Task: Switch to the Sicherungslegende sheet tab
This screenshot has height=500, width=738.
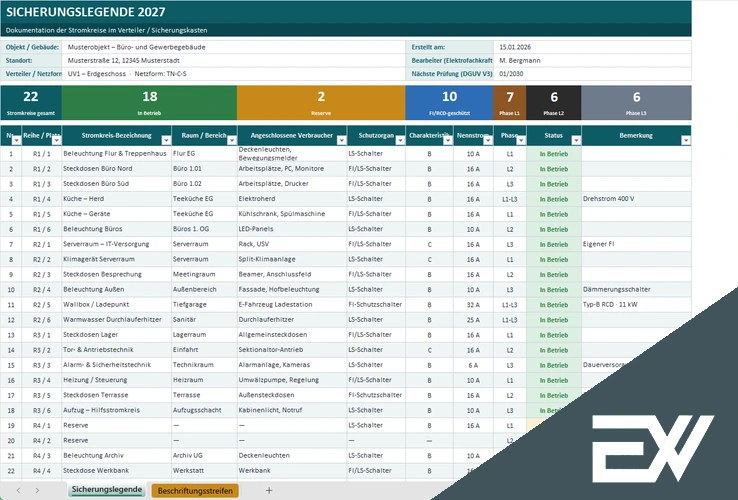Action: click(107, 490)
